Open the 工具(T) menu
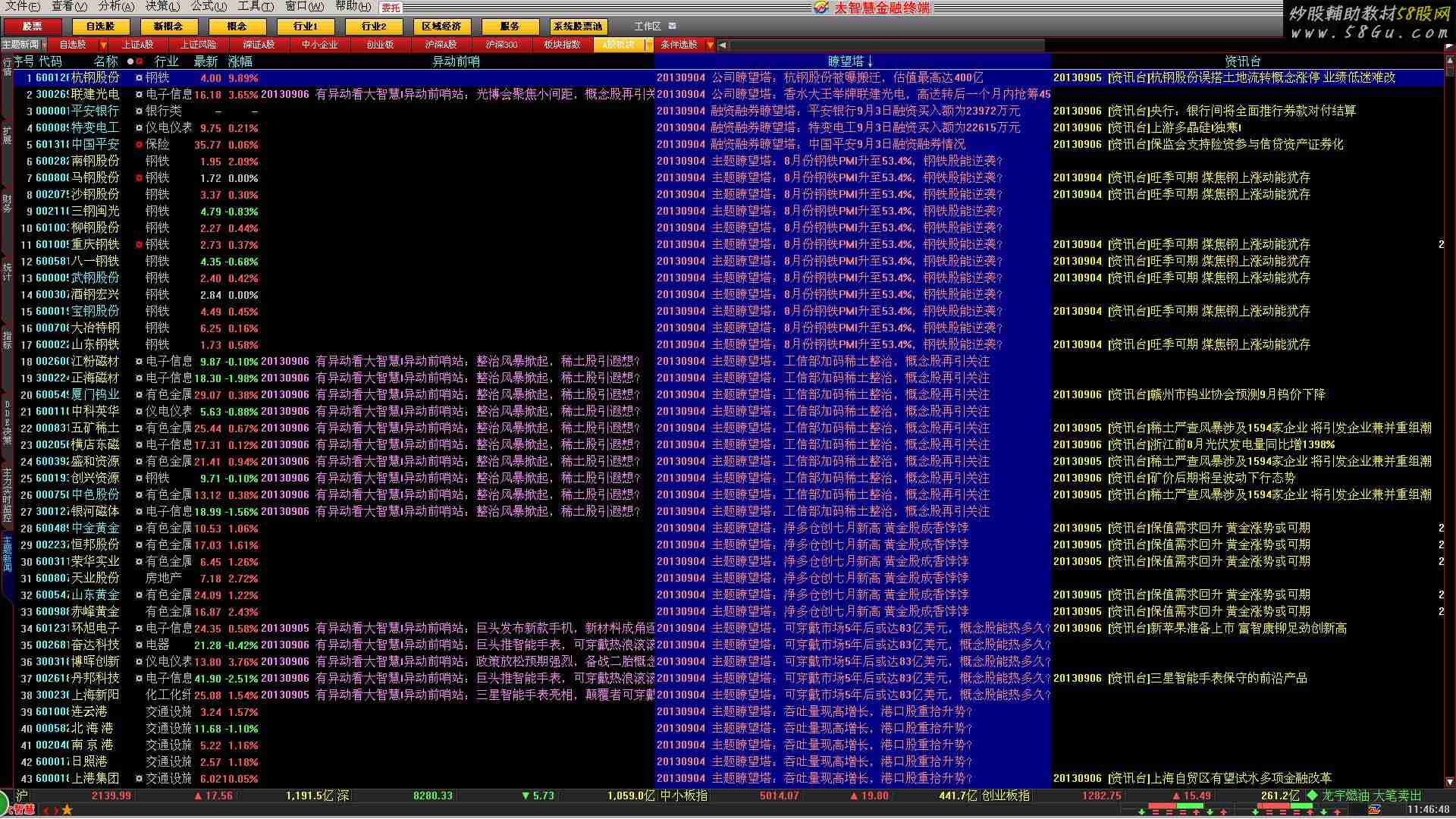Viewport: 1456px width, 819px height. click(256, 6)
